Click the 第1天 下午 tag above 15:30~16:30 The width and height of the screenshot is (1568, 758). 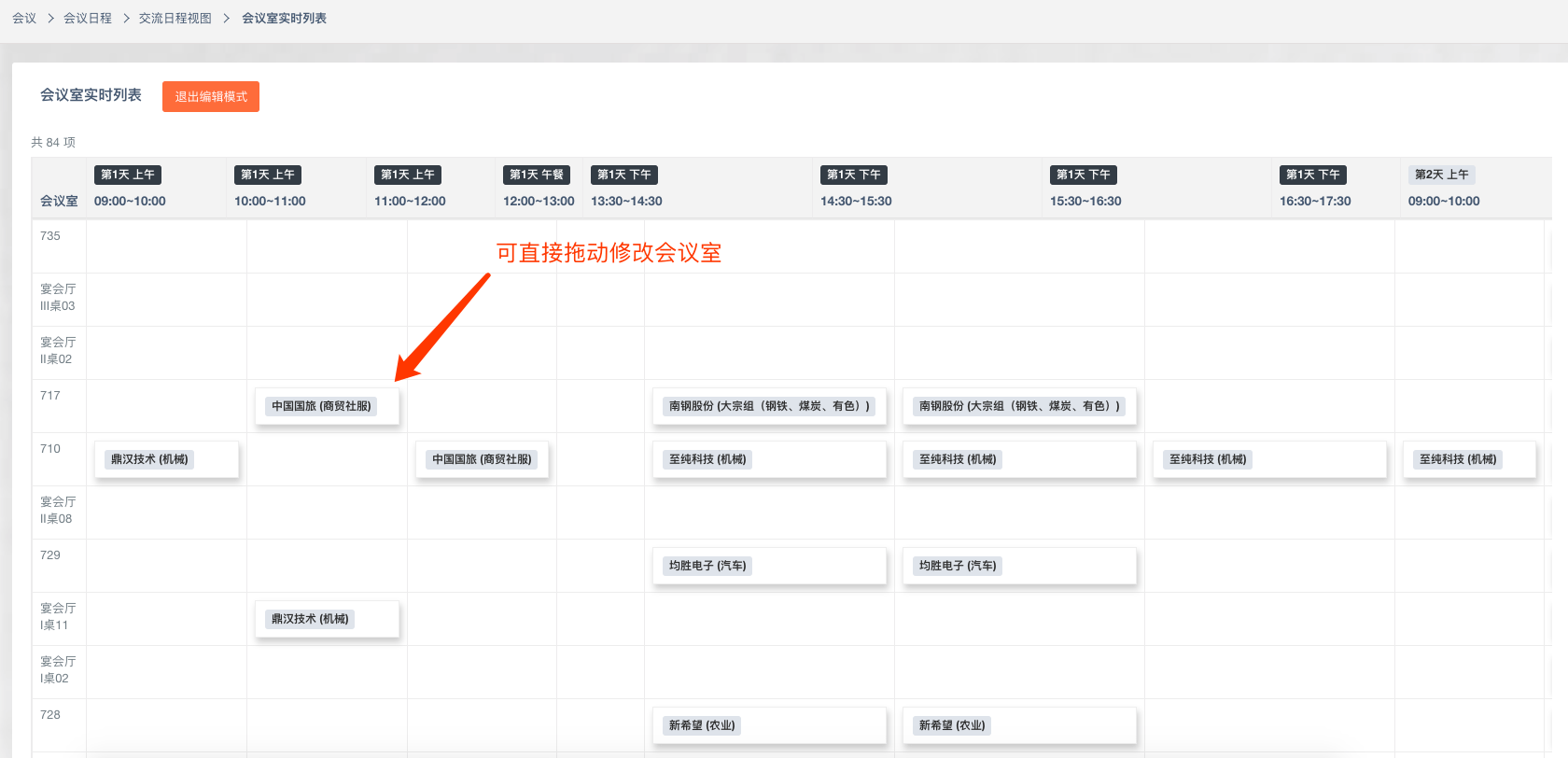(x=1084, y=175)
